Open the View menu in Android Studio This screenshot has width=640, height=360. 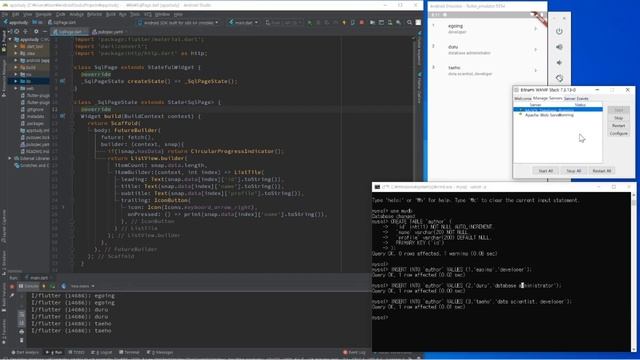click(x=27, y=14)
